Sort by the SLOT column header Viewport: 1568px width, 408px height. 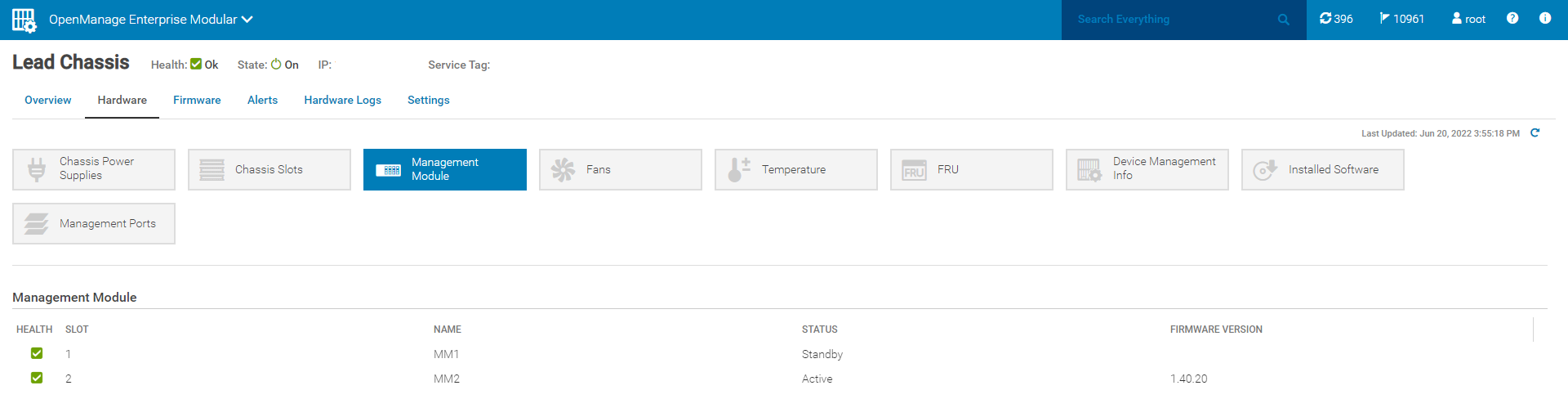click(77, 330)
